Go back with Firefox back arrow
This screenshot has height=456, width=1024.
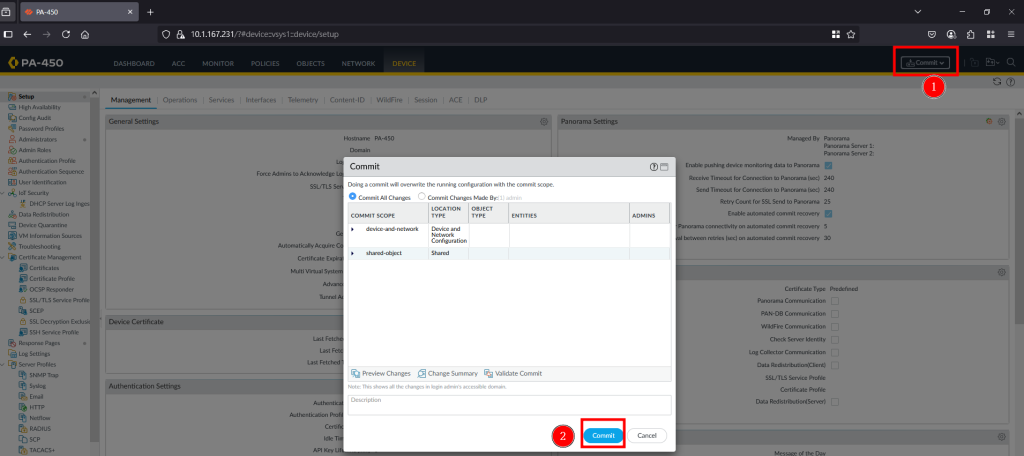(x=27, y=34)
